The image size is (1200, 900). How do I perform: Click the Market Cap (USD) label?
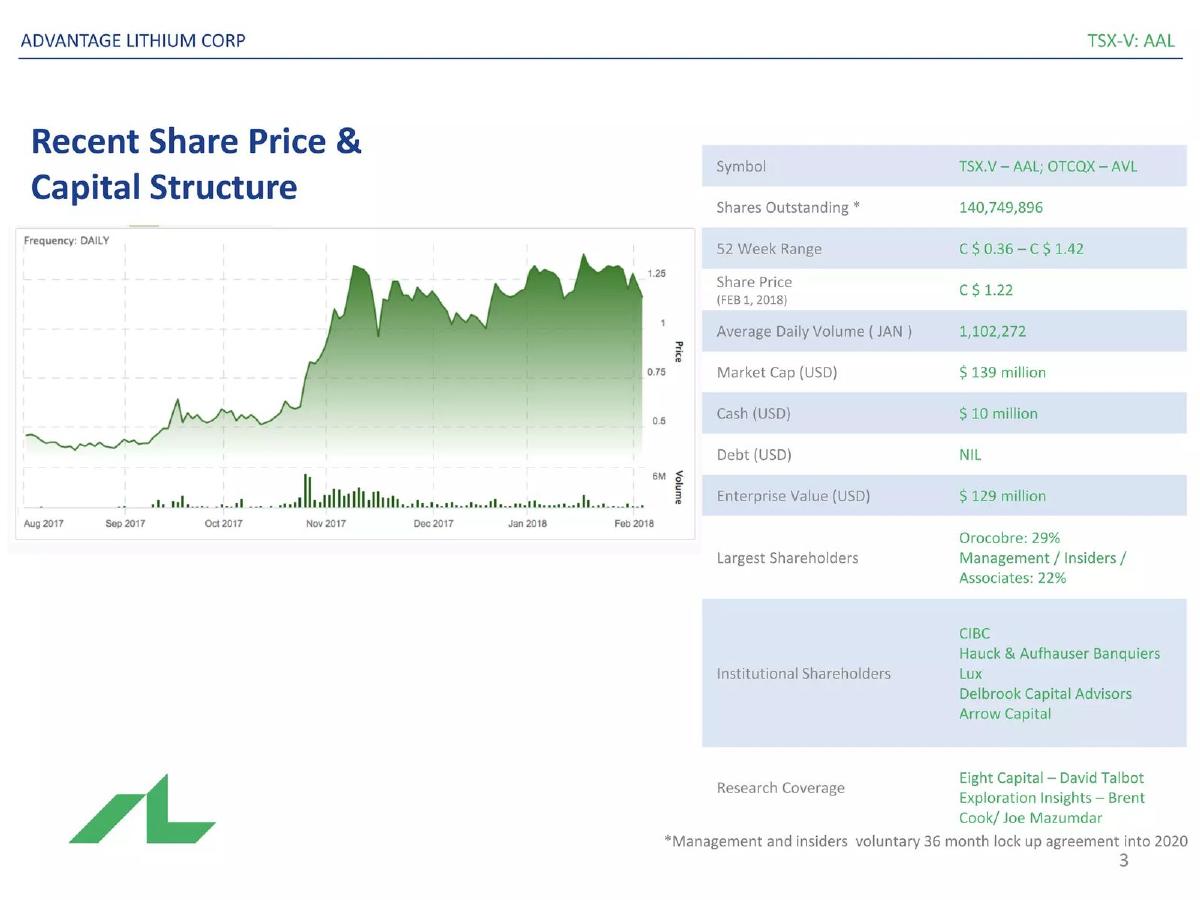(777, 372)
